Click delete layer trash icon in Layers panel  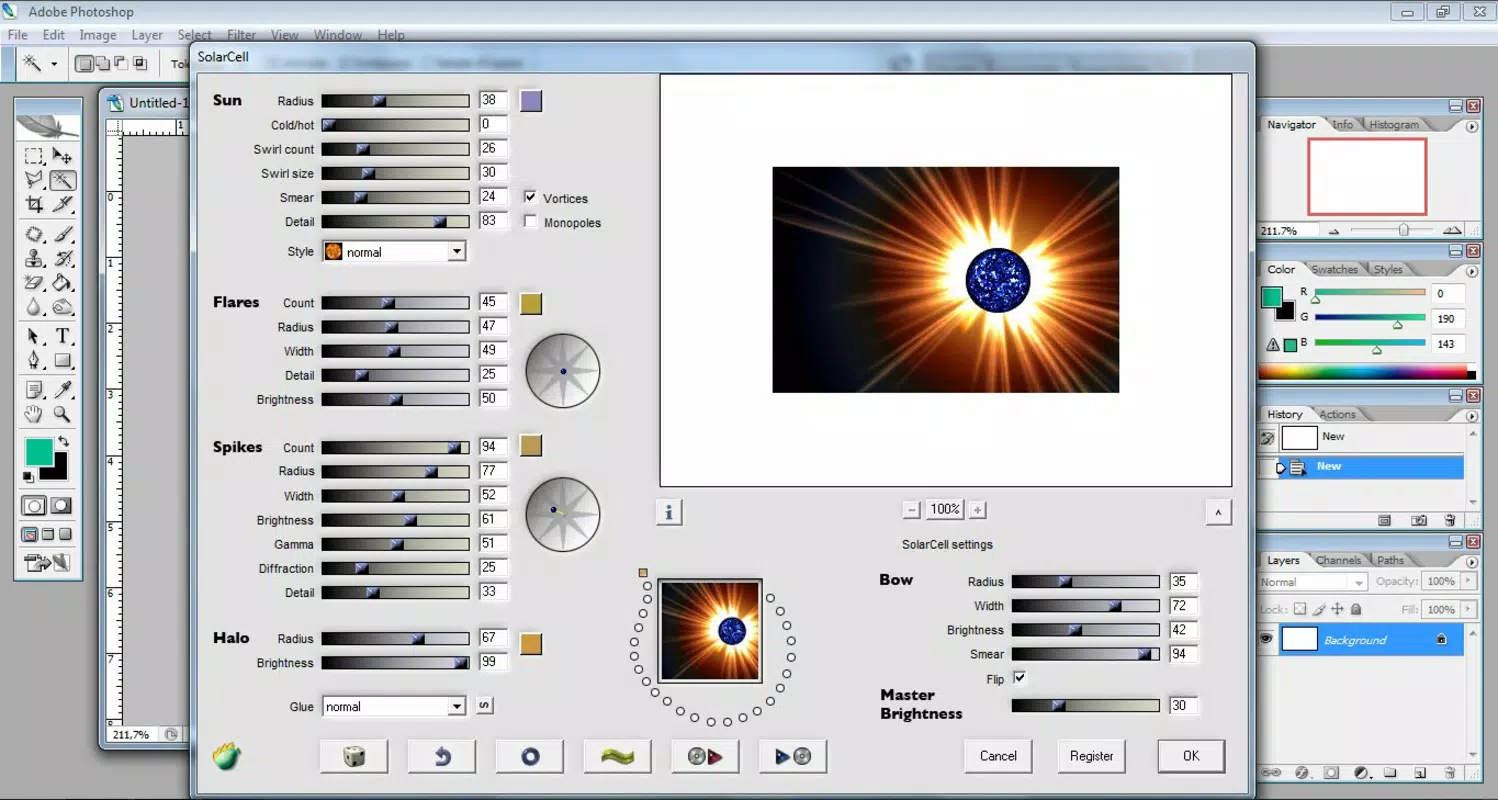[x=1450, y=772]
